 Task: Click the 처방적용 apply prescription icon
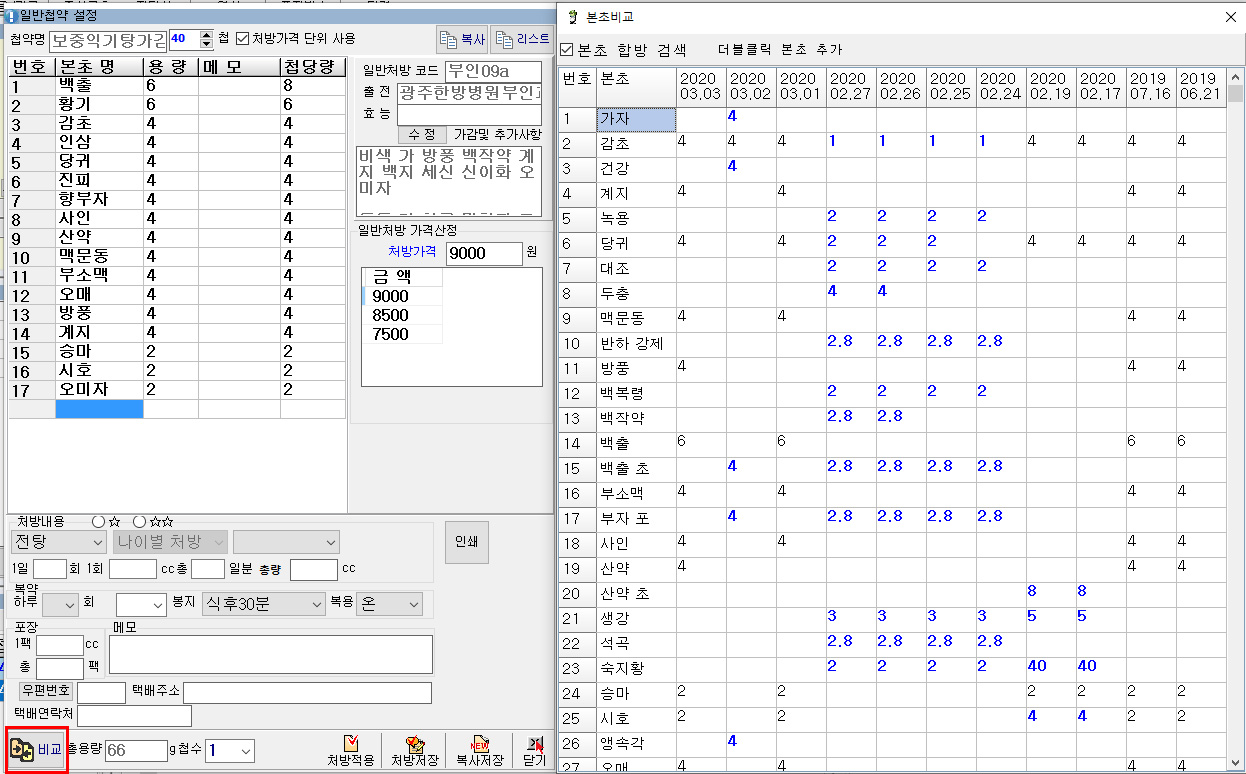click(350, 750)
